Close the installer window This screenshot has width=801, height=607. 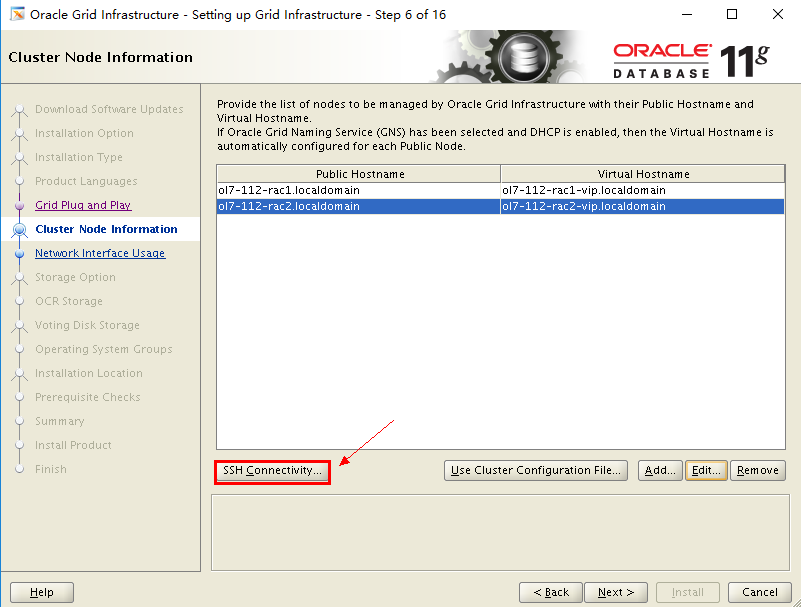tap(778, 14)
